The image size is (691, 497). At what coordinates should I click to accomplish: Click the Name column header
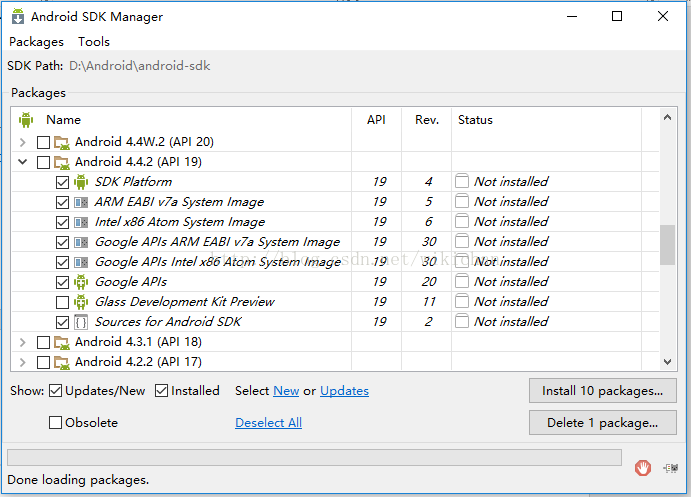tap(63, 120)
